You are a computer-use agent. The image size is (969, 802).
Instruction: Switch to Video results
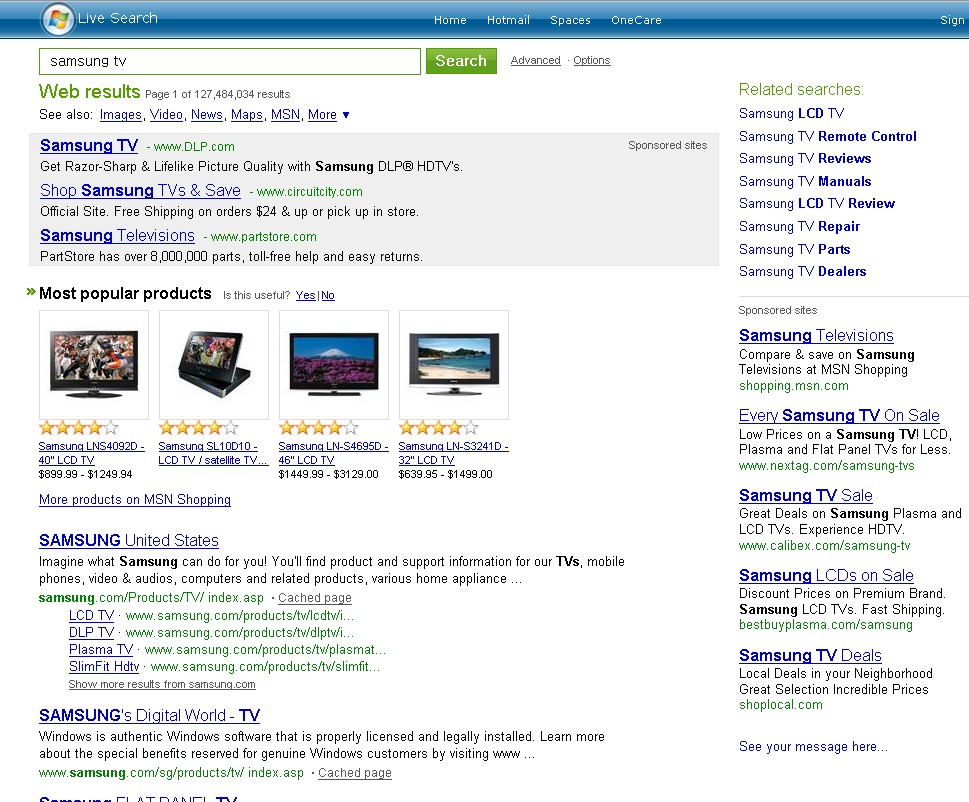[166, 115]
